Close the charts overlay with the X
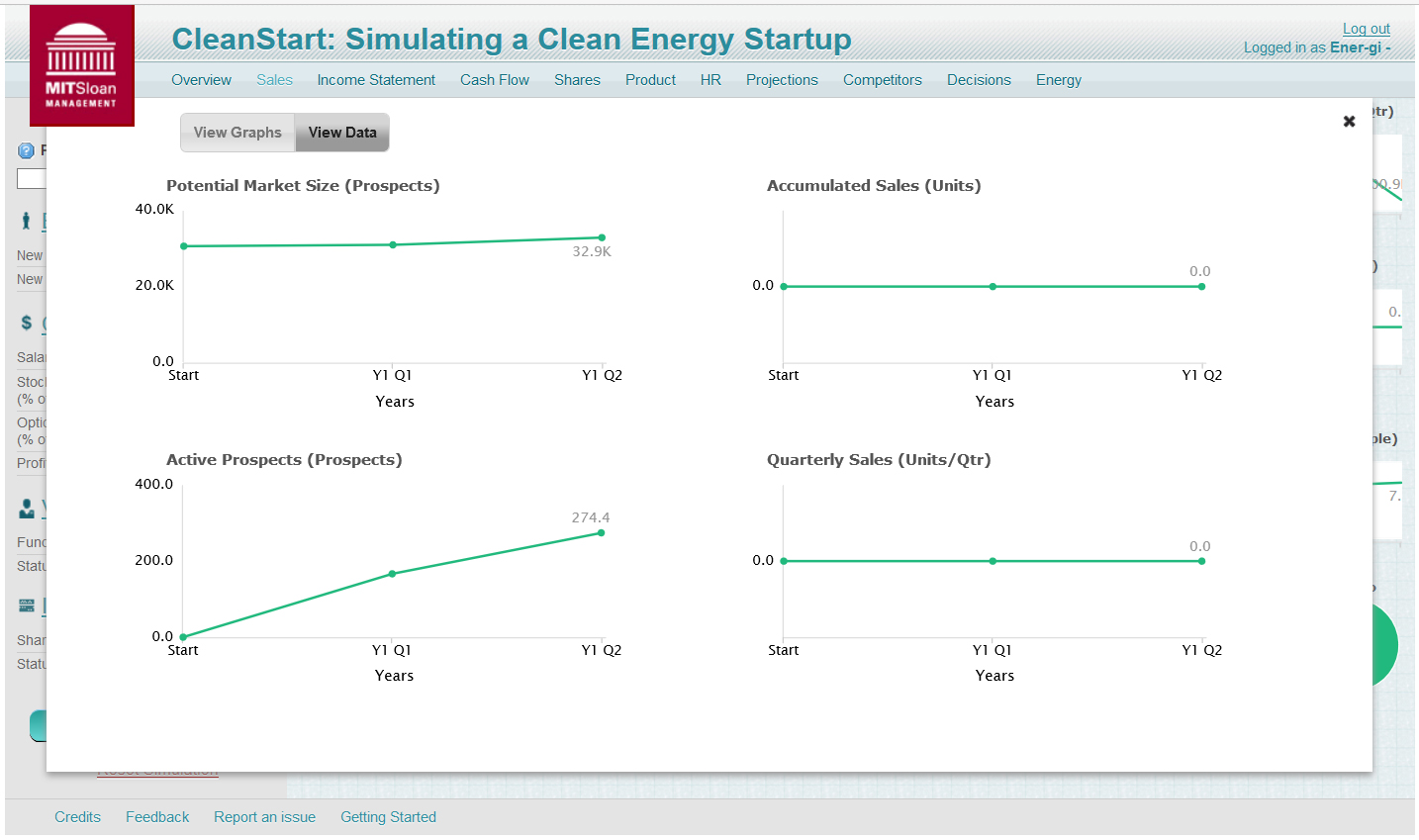This screenshot has height=840, width=1419. click(1349, 121)
